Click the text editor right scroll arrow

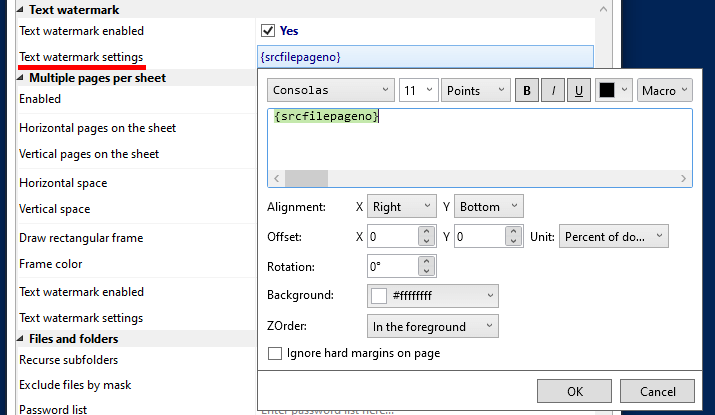(683, 178)
